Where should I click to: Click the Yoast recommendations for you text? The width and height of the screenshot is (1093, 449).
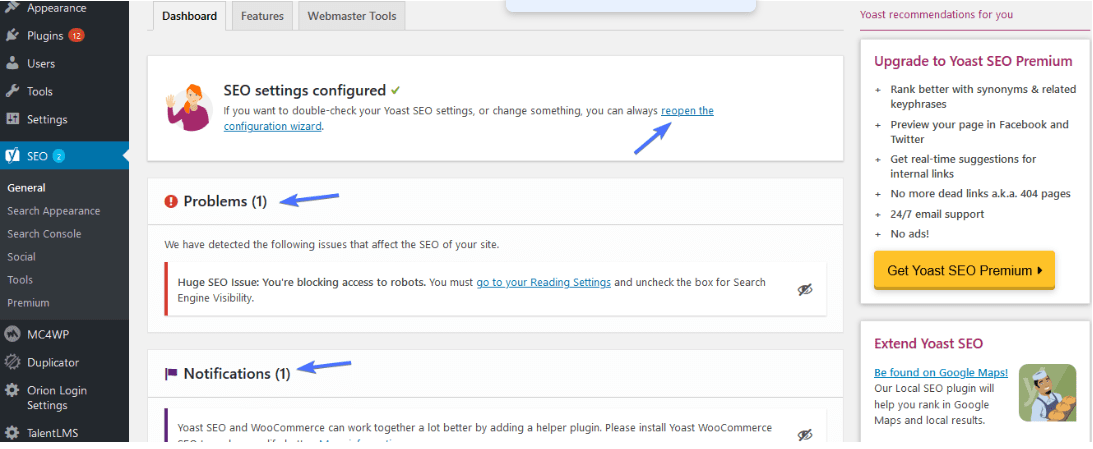936,14
